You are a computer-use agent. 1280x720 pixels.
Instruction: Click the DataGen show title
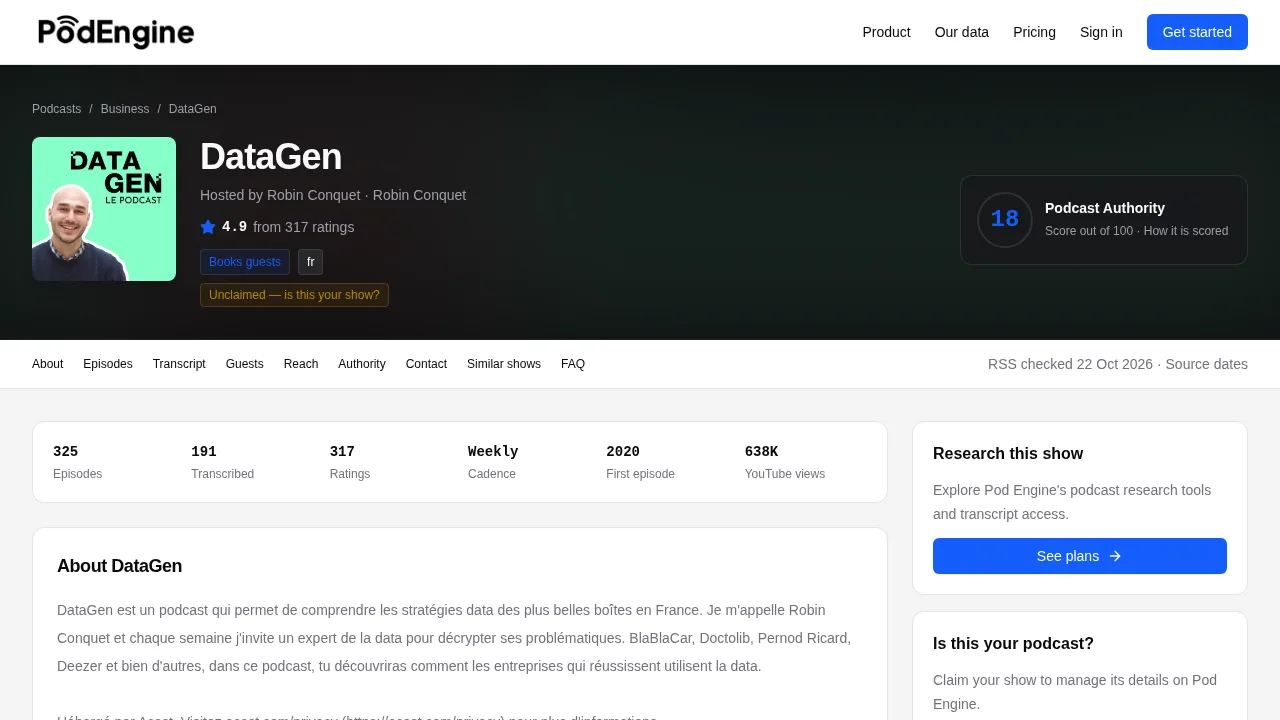coord(271,157)
